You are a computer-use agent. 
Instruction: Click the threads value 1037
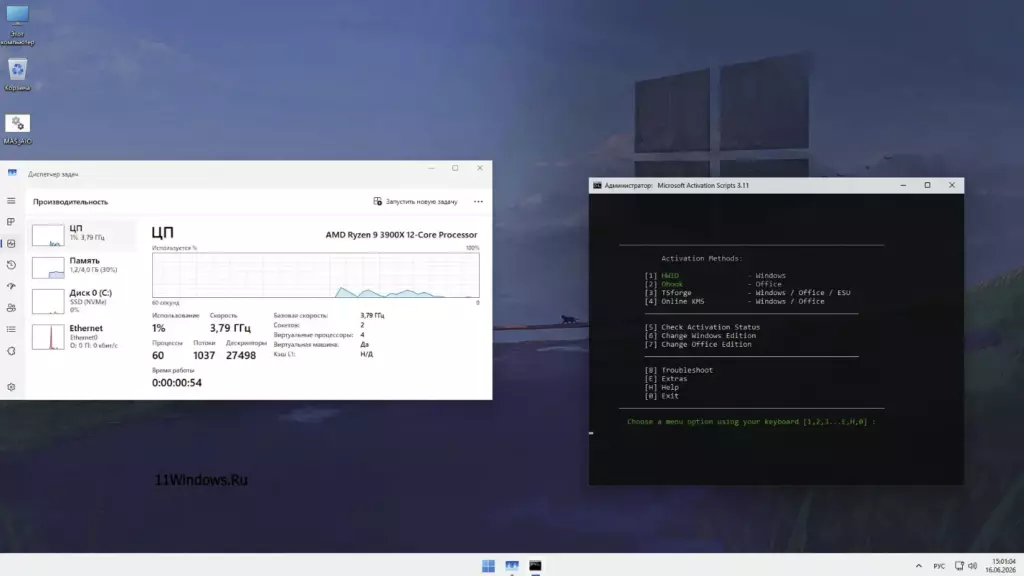point(204,355)
